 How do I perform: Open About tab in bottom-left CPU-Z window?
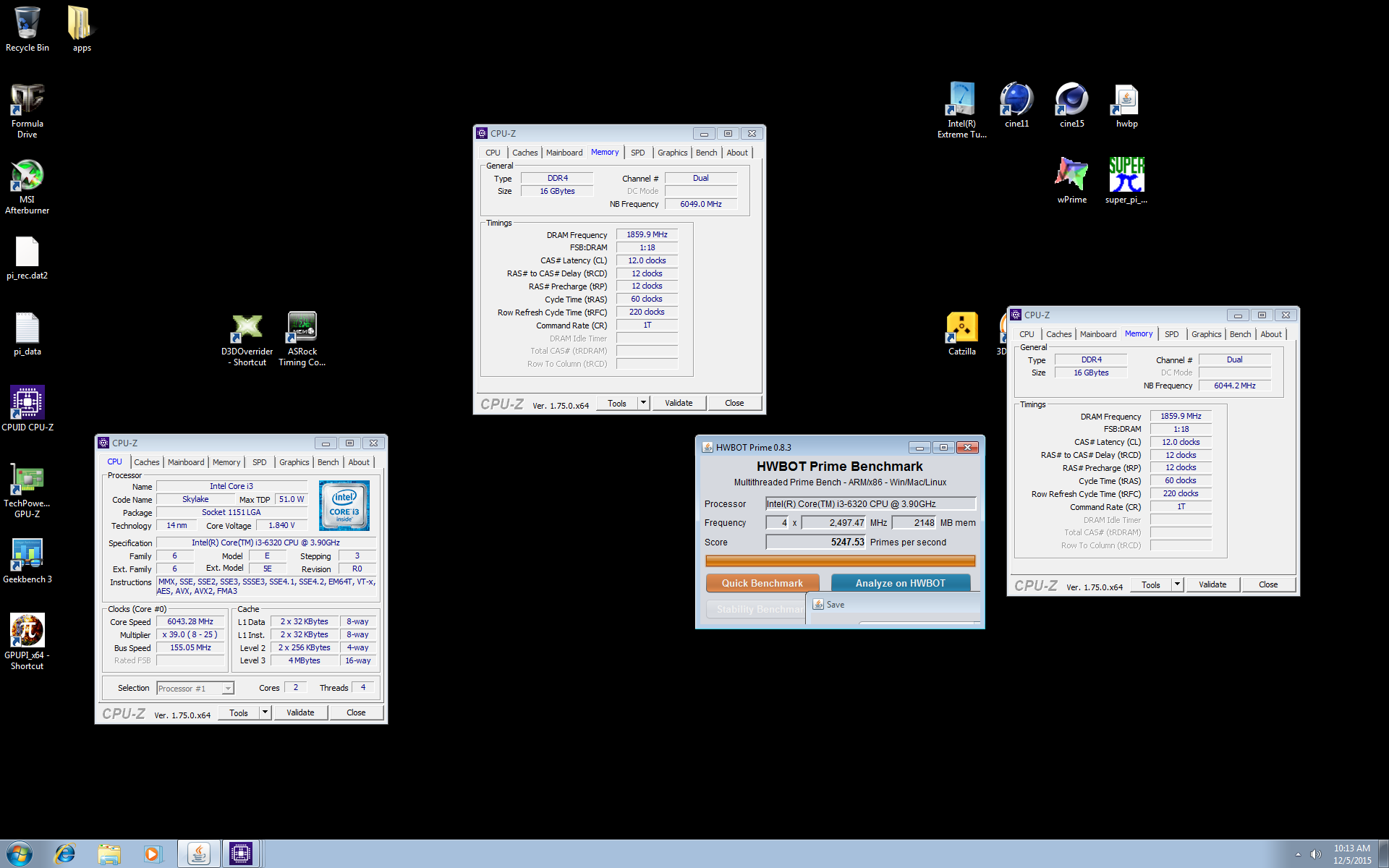359,462
